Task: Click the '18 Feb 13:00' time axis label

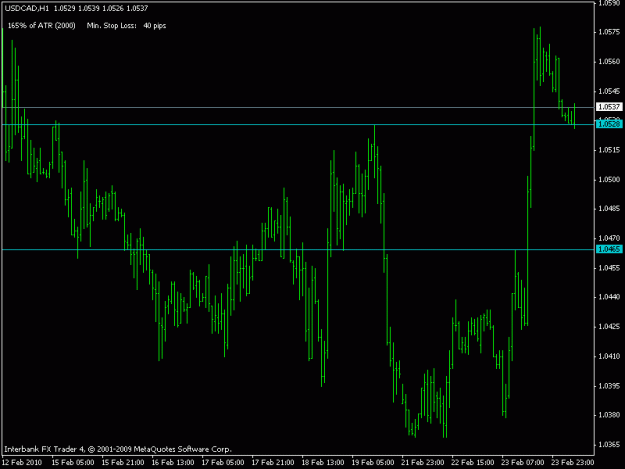Action: pos(323,462)
